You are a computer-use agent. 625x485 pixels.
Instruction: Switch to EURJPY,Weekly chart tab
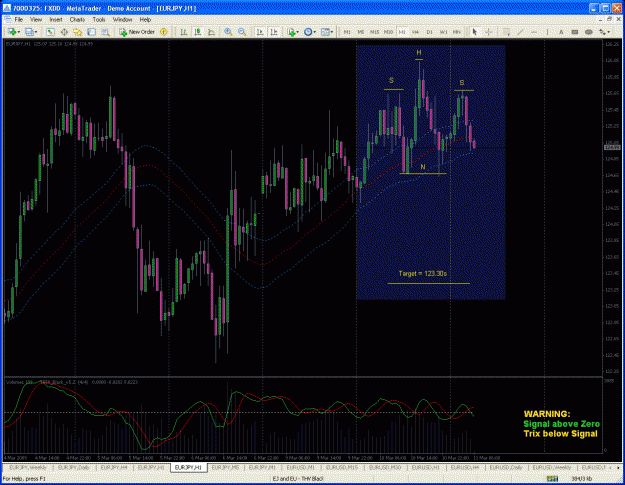(x=28, y=467)
